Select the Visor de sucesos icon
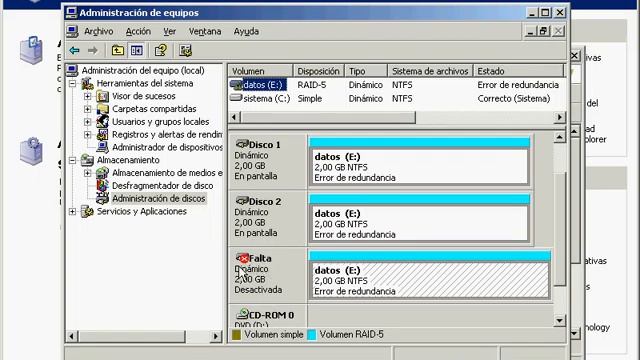Screen dimensions: 640x360 102,96
